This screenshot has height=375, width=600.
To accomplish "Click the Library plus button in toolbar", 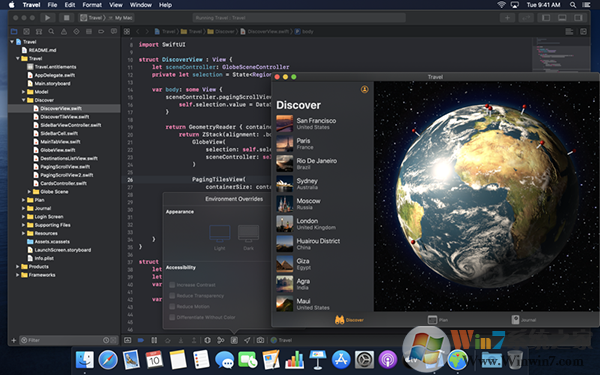I will (x=507, y=18).
